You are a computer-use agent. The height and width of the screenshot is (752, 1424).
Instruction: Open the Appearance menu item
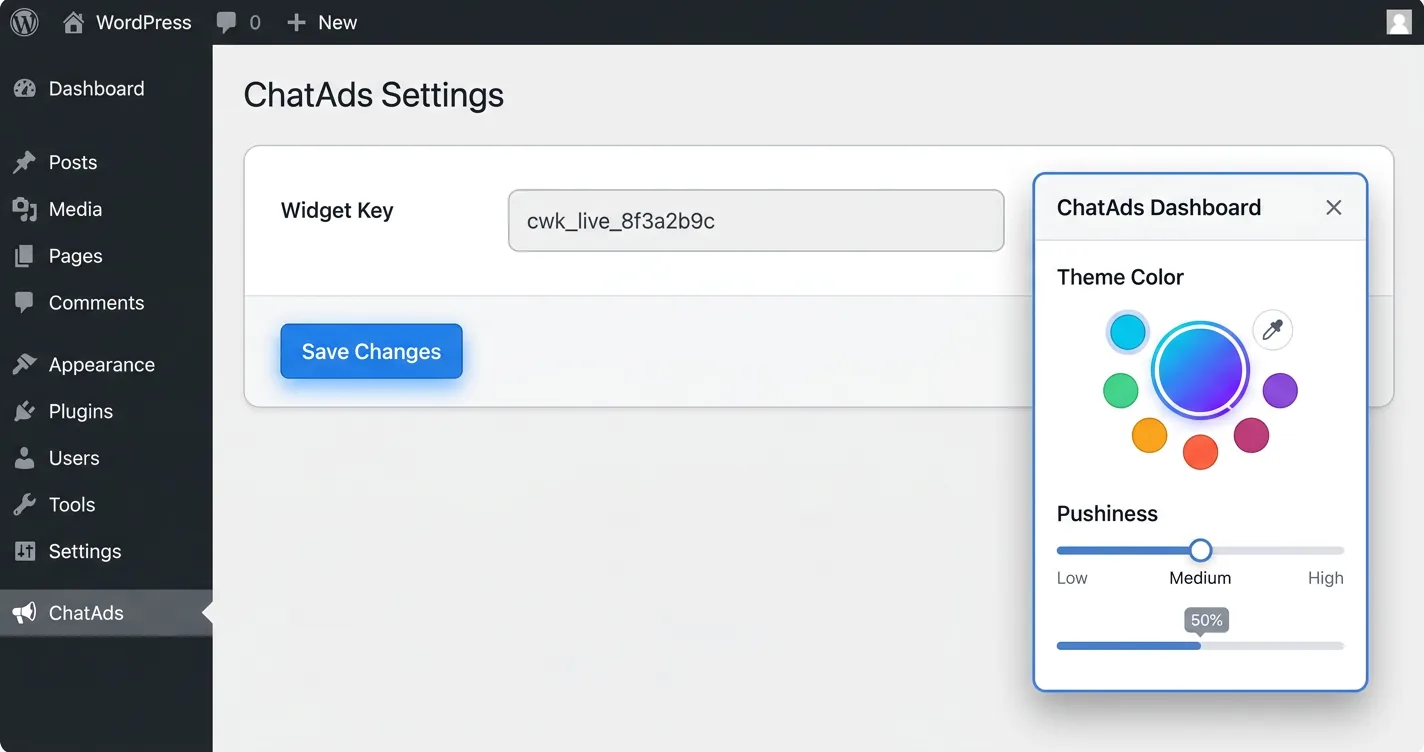click(x=106, y=364)
